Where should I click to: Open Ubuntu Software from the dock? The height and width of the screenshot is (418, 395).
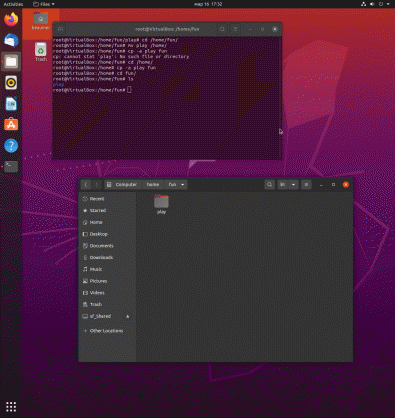click(11, 125)
